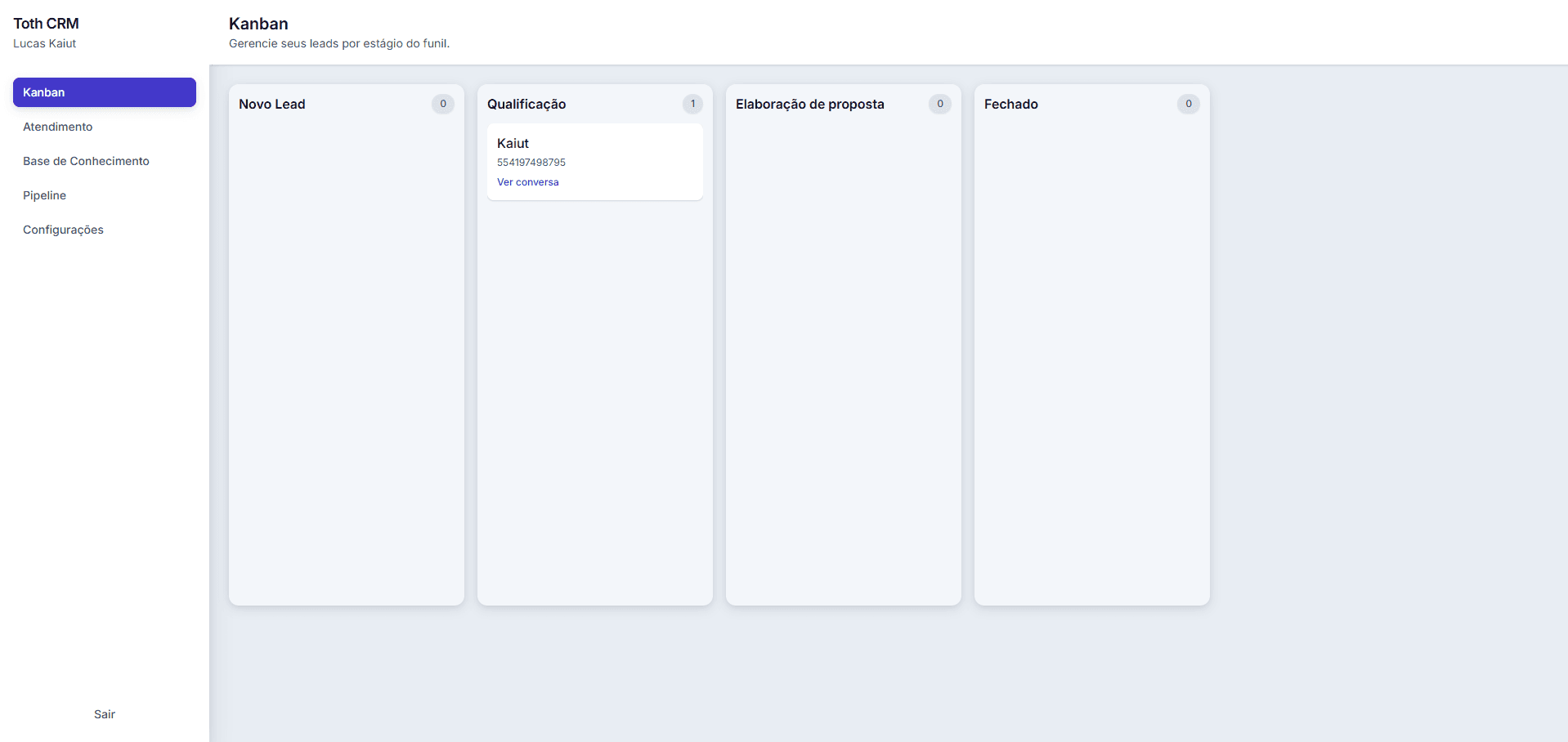
Task: Click the Fechado count badge
Action: pyautogui.click(x=1189, y=104)
